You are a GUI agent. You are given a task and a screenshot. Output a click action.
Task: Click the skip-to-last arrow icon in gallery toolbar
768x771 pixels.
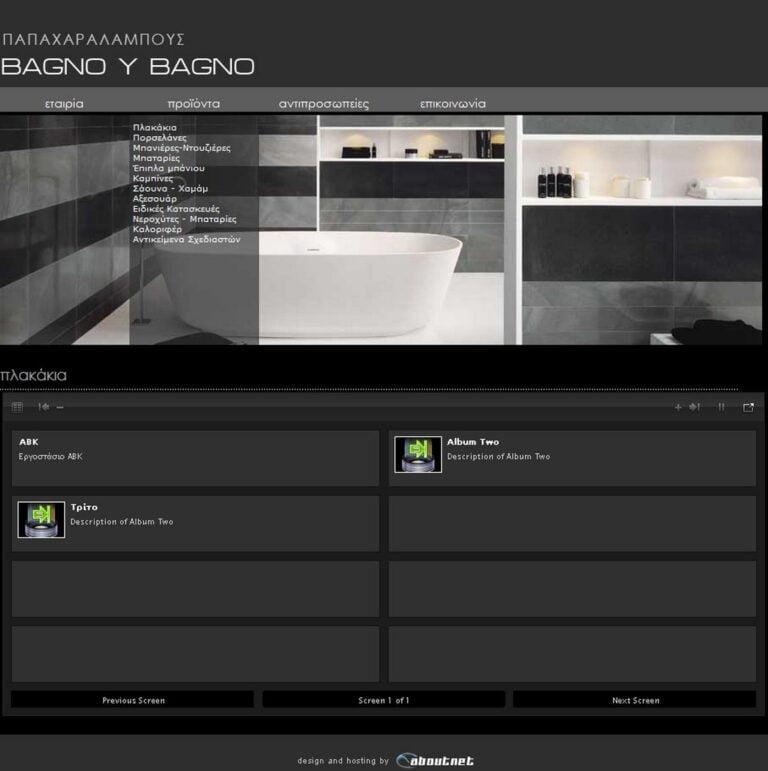point(694,407)
